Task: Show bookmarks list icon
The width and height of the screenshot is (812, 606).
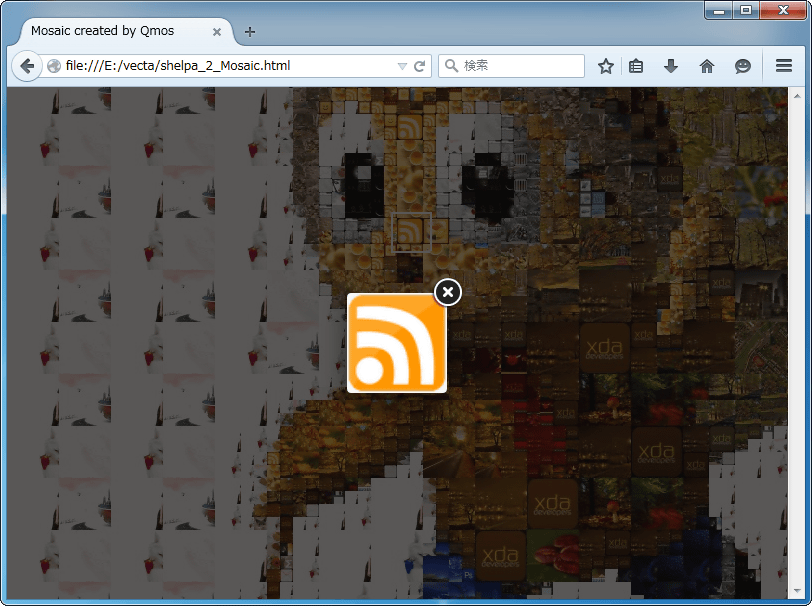Action: coord(636,66)
